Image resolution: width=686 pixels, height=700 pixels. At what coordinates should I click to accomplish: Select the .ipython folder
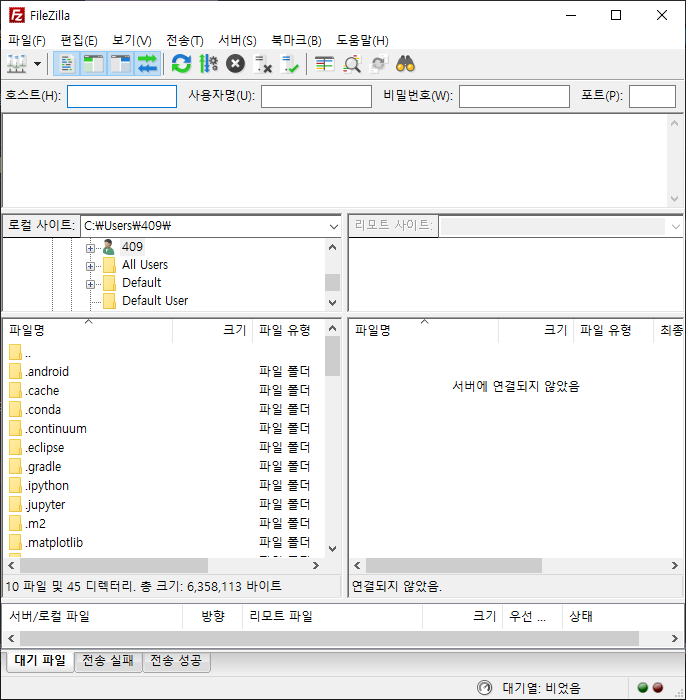[x=39, y=486]
